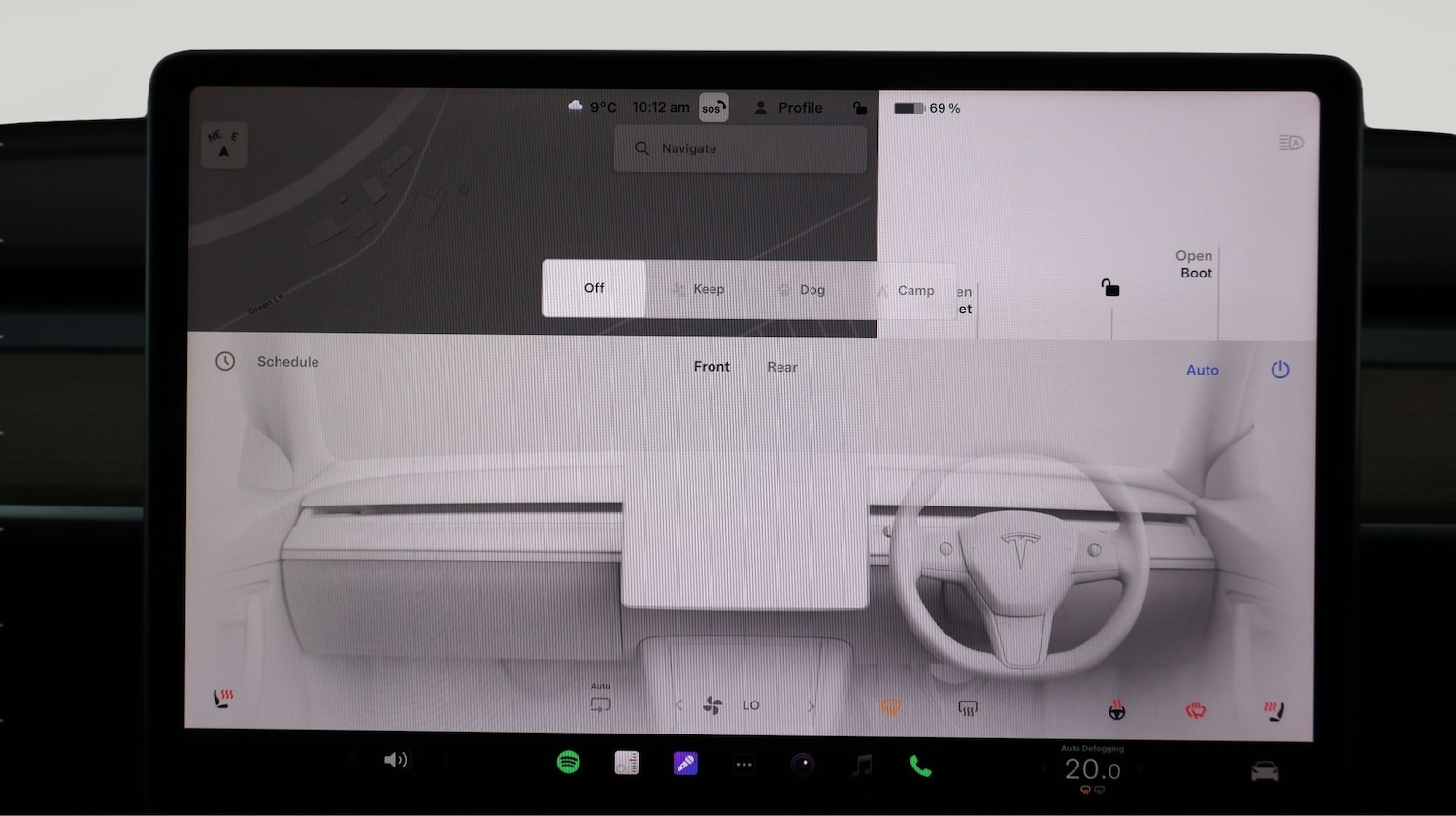Turn on the driver seat heater
1456x816 pixels.
click(x=1274, y=708)
